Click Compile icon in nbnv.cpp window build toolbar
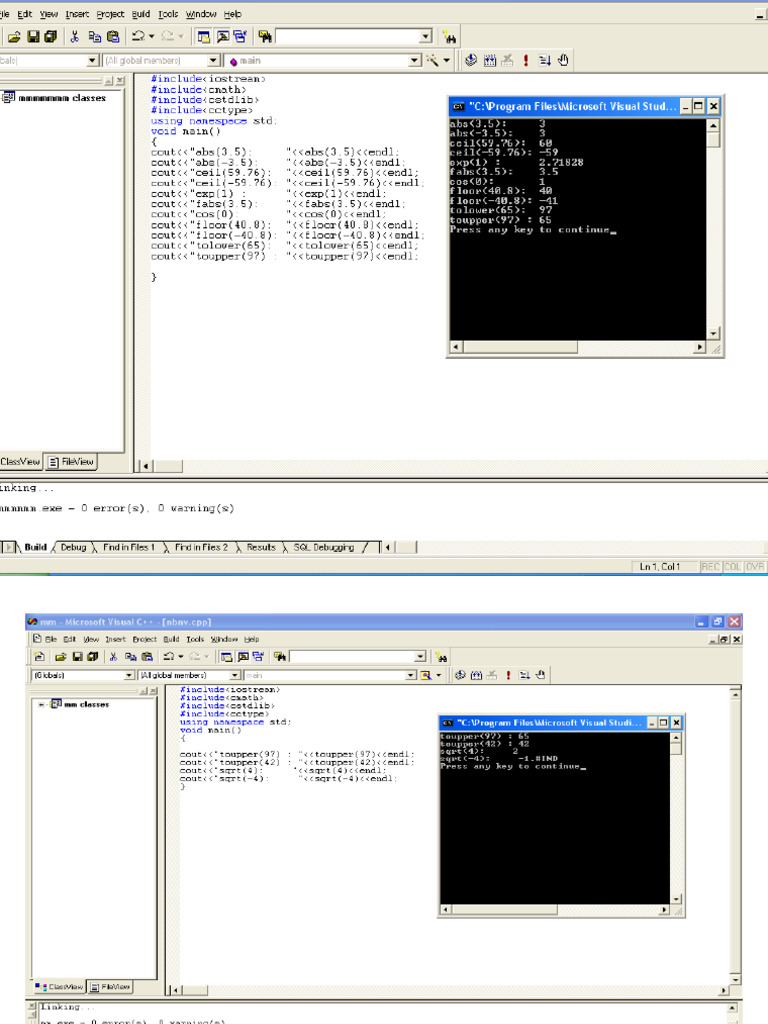This screenshot has width=768, height=1024. [x=461, y=676]
